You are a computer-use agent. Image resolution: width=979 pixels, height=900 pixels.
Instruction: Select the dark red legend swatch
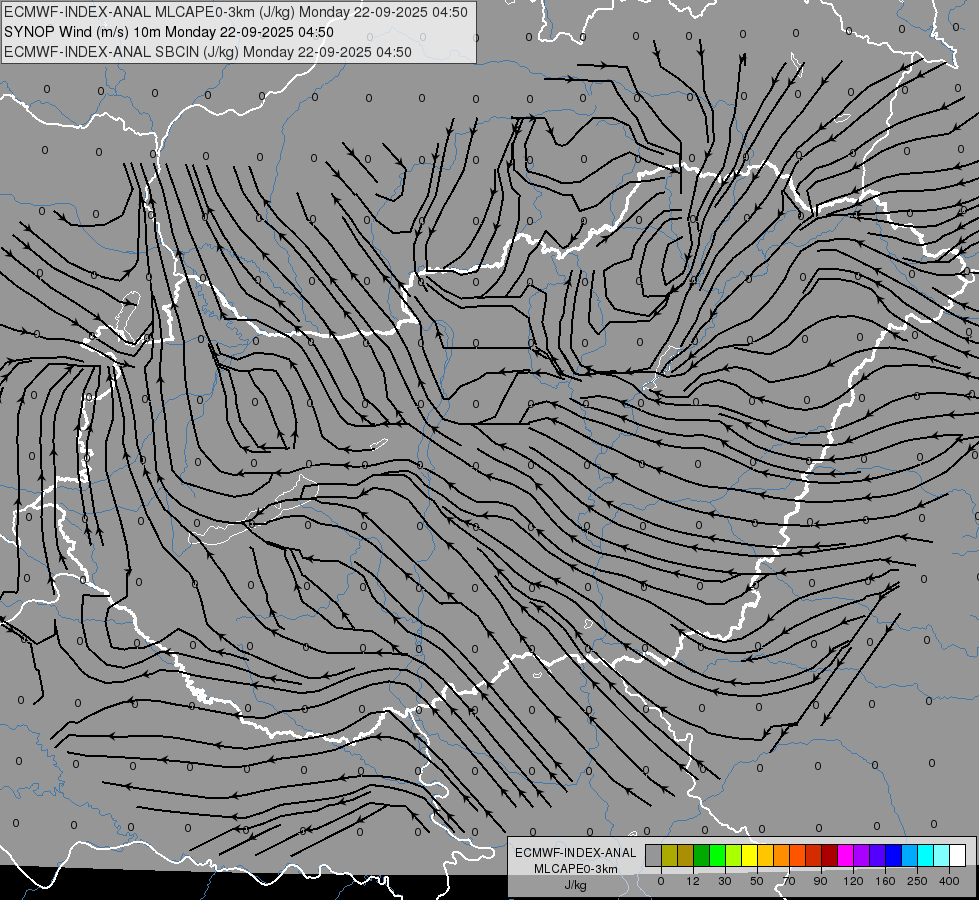pyautogui.click(x=830, y=855)
